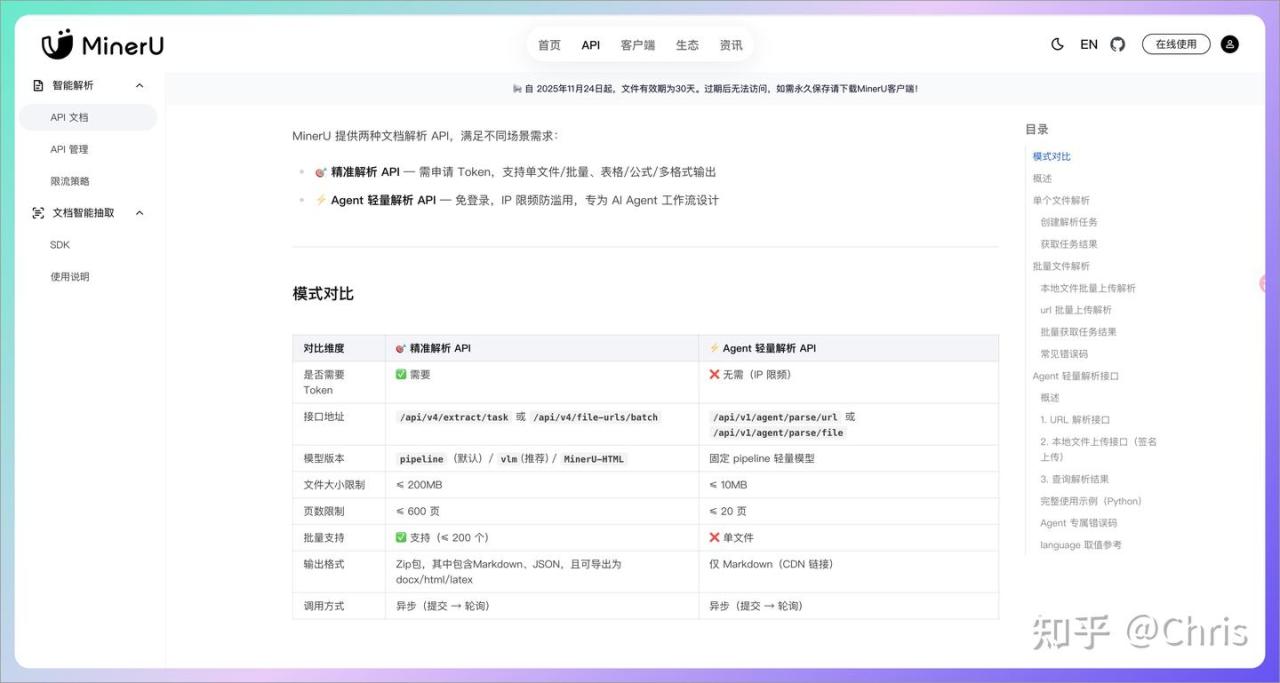The image size is (1280, 683).
Task: Click the 文档智能抽取 scan icon
Action: tap(38, 213)
